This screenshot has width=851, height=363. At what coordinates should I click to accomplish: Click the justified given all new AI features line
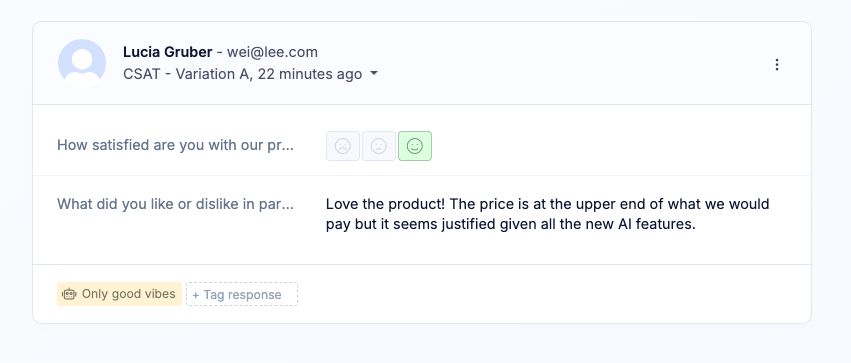tap(511, 224)
